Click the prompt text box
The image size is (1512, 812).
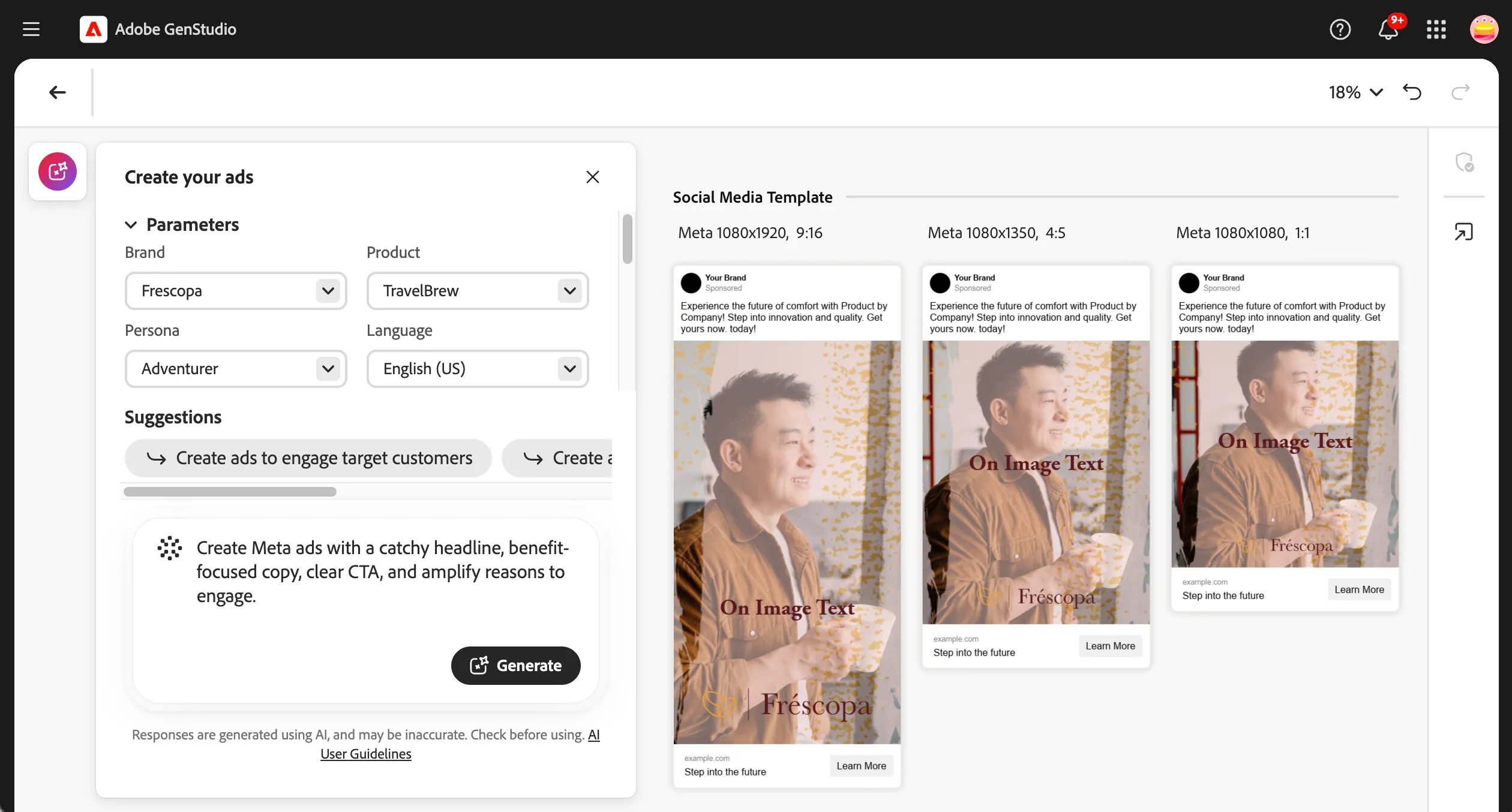366,610
